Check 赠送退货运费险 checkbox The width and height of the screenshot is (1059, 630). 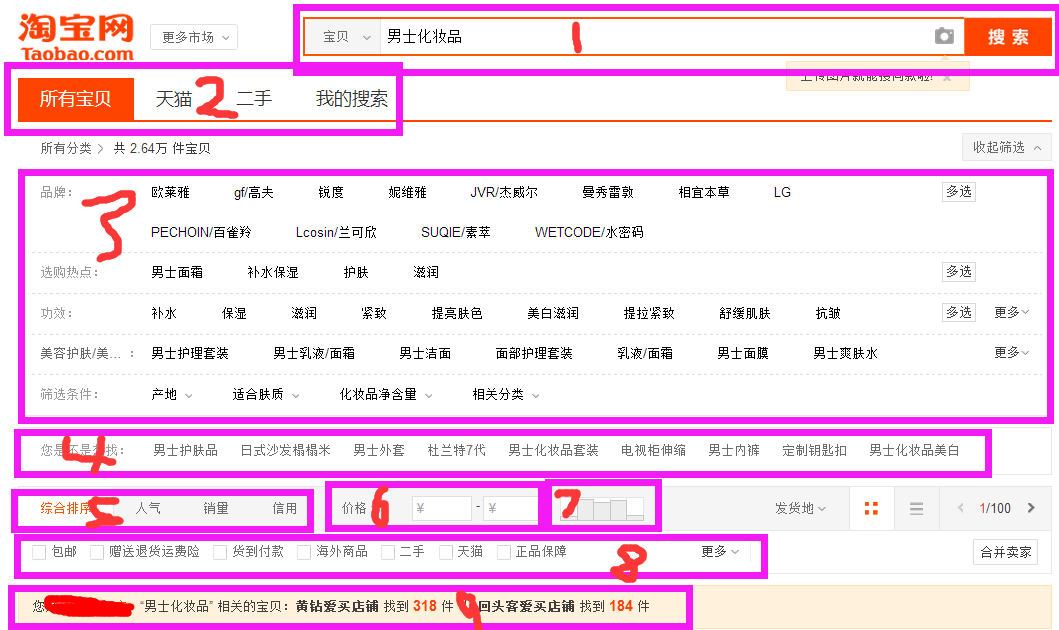(x=97, y=552)
